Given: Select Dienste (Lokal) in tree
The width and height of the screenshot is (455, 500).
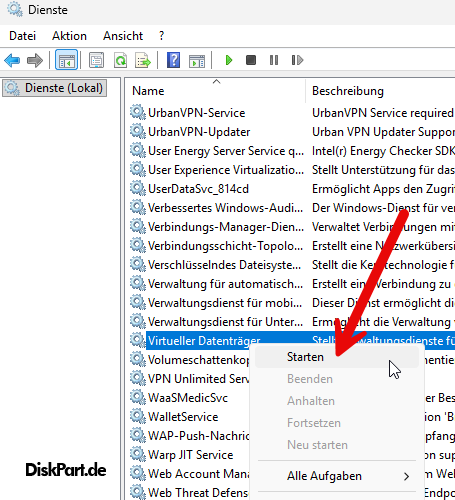Looking at the screenshot, I should 54,88.
